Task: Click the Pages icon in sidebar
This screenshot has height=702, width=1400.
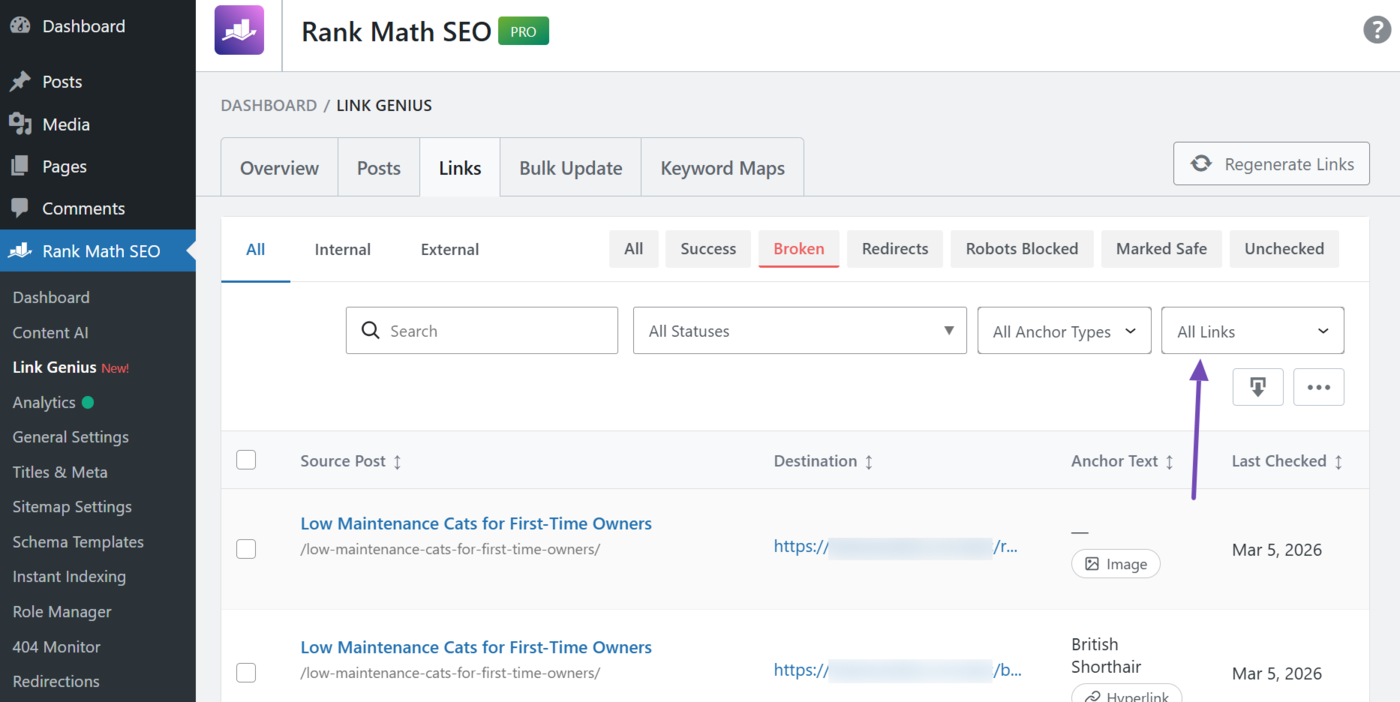Action: tap(20, 166)
